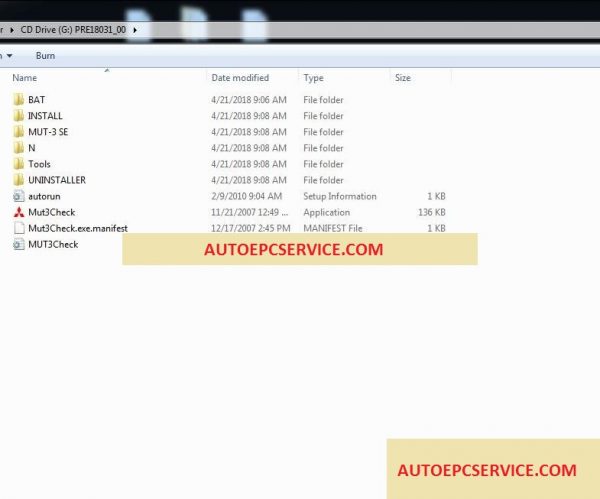Select the UNINSTALLER folder icon
Image resolution: width=600 pixels, height=499 pixels.
(18, 180)
